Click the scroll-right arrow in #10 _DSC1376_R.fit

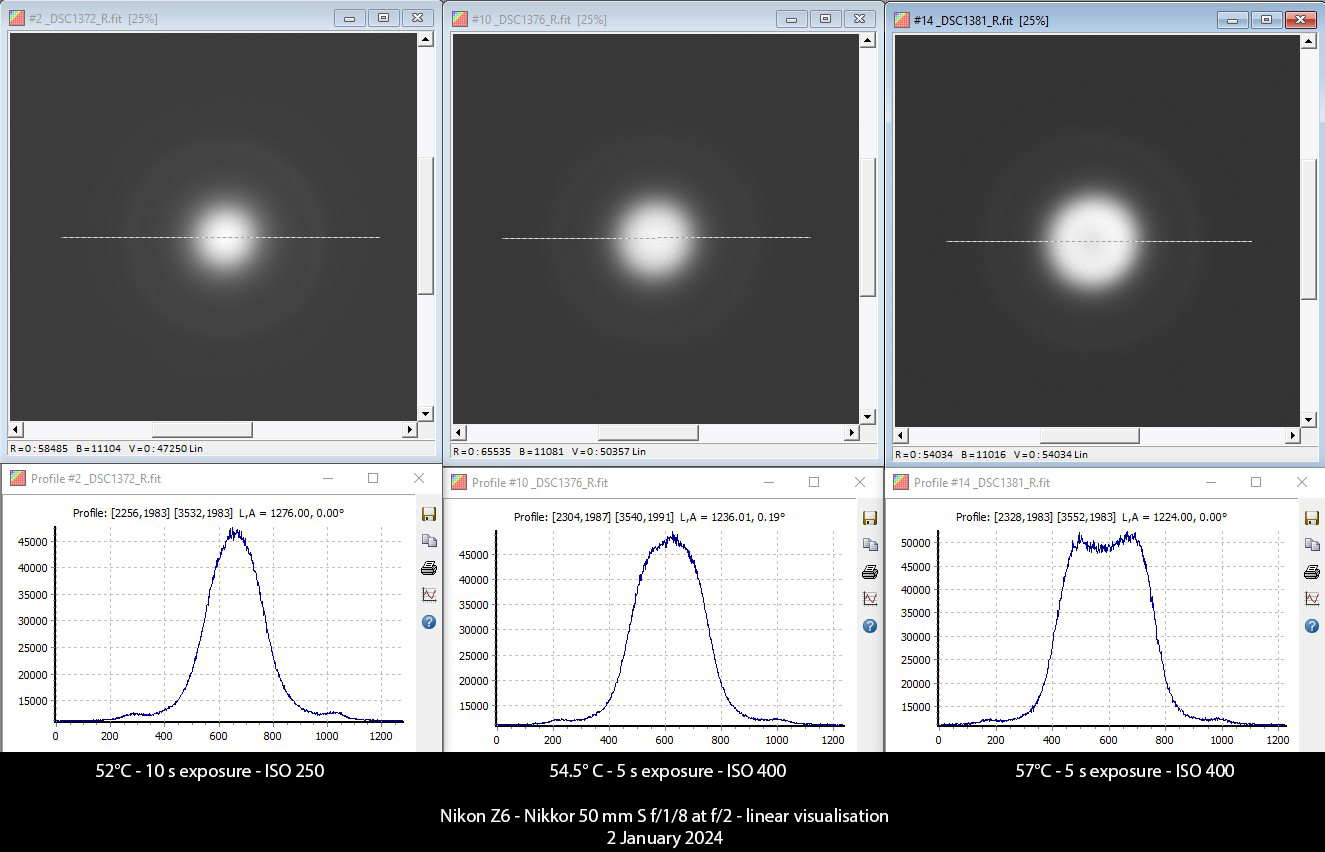[851, 433]
